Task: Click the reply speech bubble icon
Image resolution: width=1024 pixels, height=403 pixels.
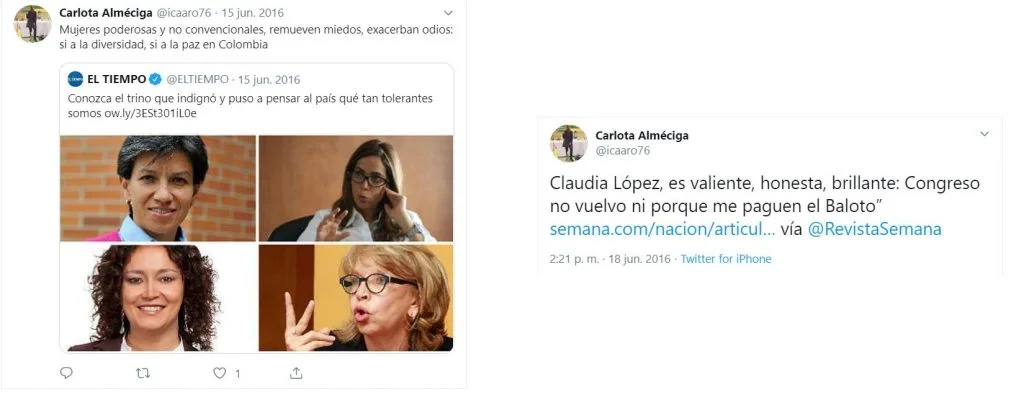Action: click(x=66, y=373)
